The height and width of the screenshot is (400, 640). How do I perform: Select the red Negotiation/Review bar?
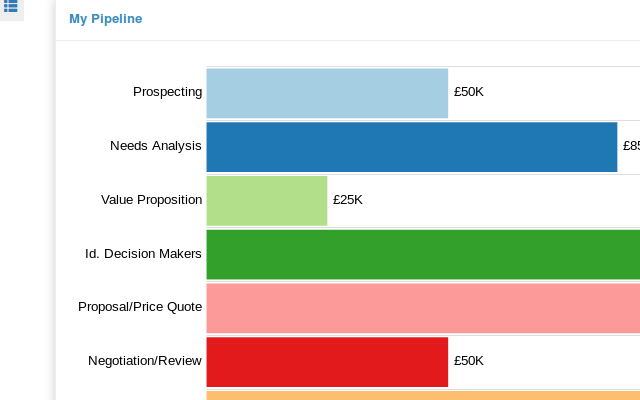(x=327, y=361)
